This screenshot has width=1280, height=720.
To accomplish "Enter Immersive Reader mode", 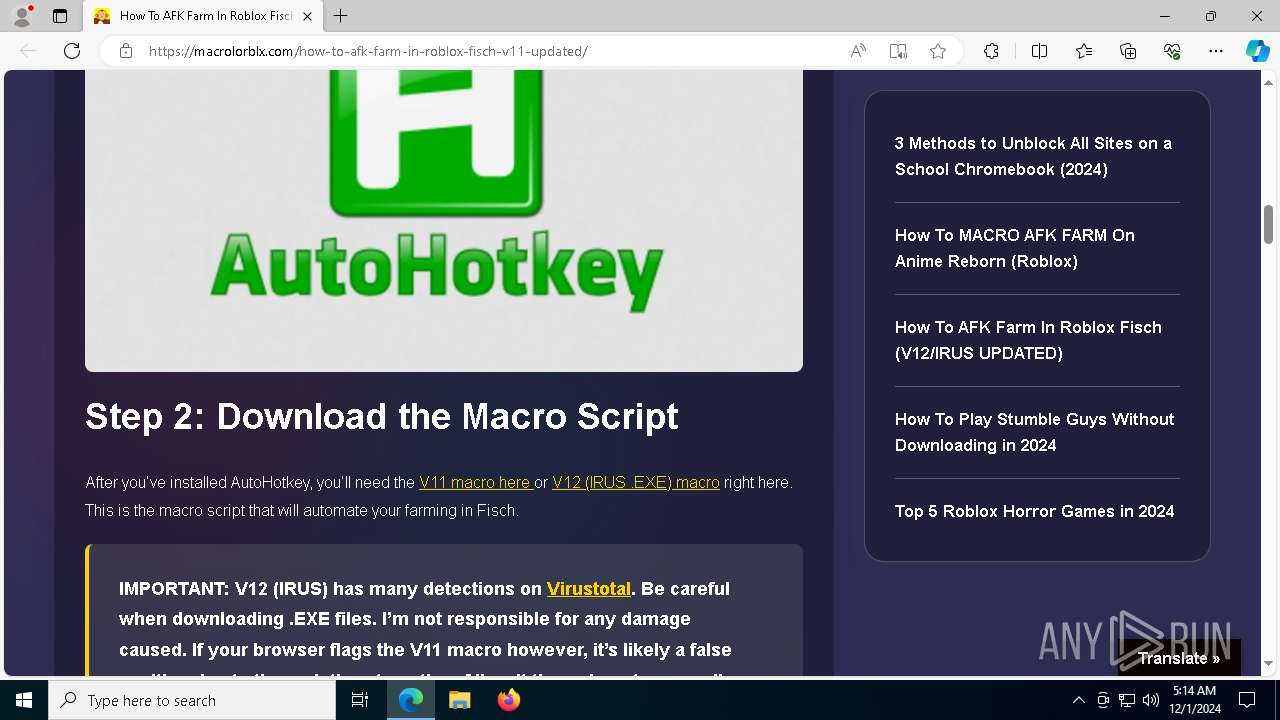I will [x=898, y=51].
